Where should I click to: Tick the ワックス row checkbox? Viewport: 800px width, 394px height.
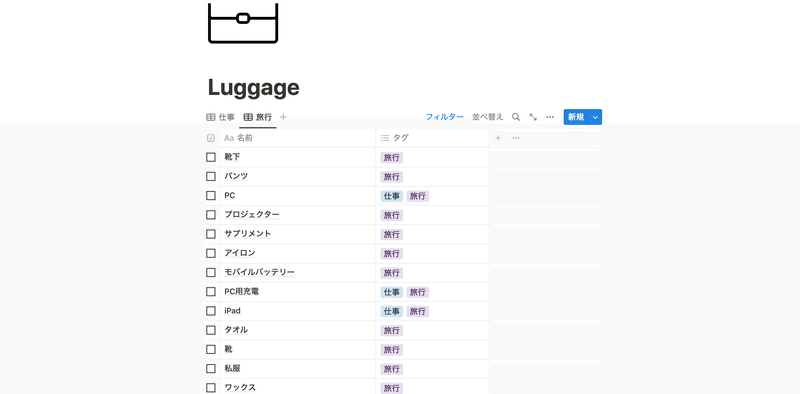[211, 387]
